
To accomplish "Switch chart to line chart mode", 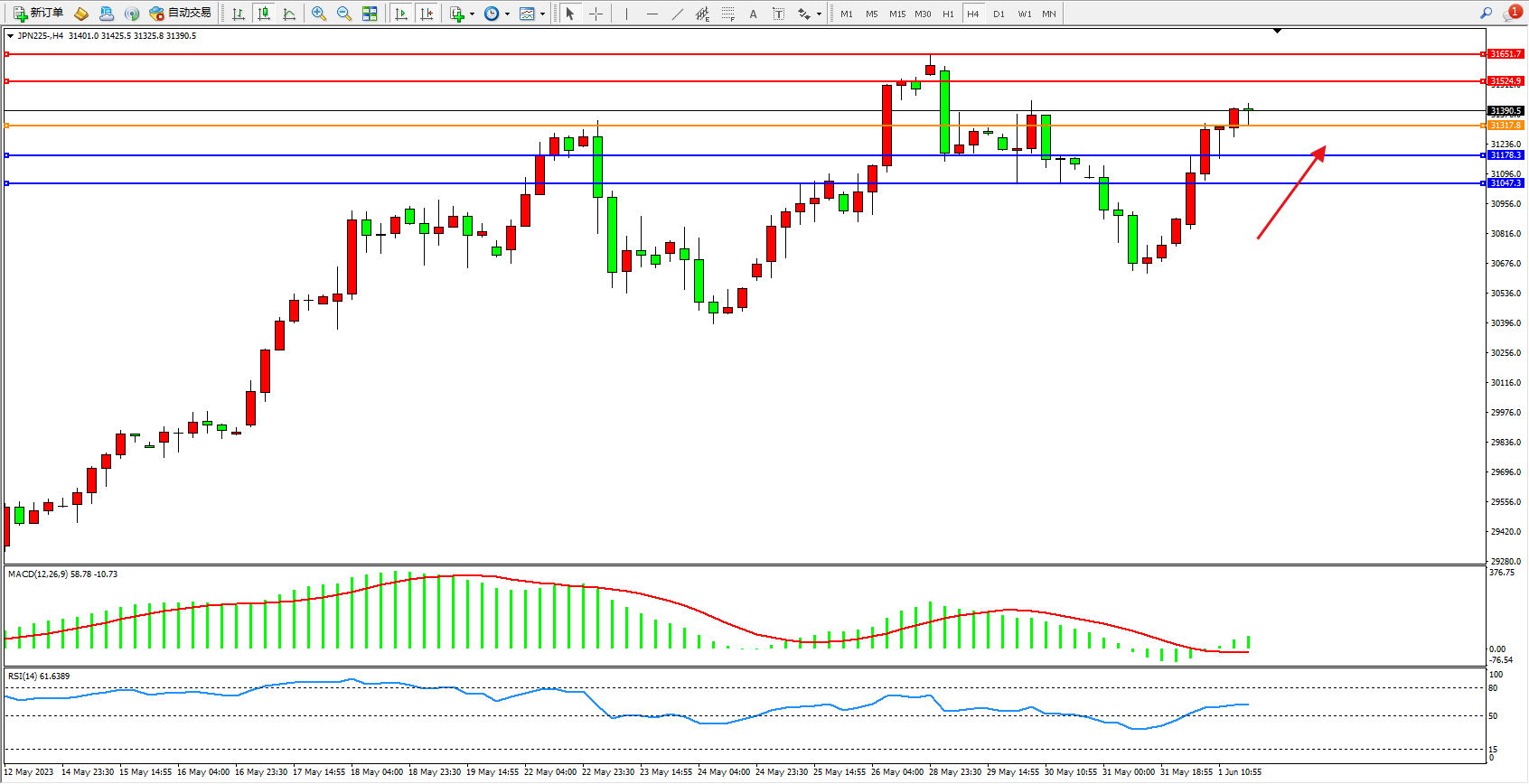I will [x=289, y=14].
